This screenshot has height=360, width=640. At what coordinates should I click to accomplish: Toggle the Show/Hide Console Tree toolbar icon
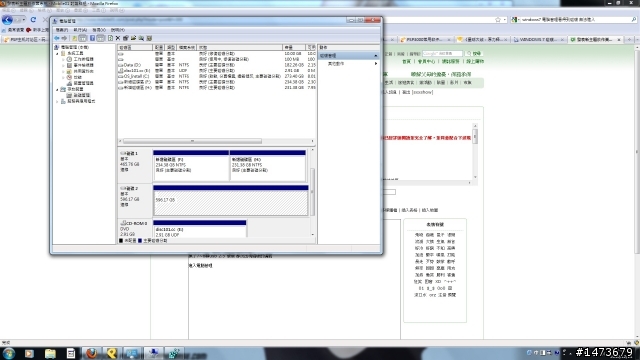tap(82, 38)
